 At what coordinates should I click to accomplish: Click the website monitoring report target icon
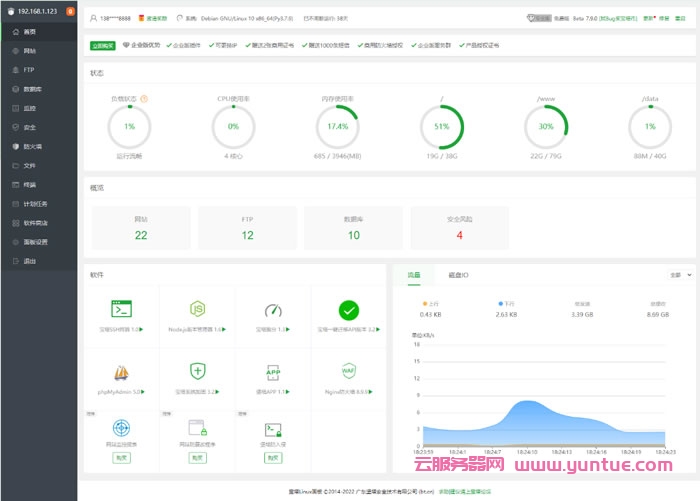(x=122, y=428)
